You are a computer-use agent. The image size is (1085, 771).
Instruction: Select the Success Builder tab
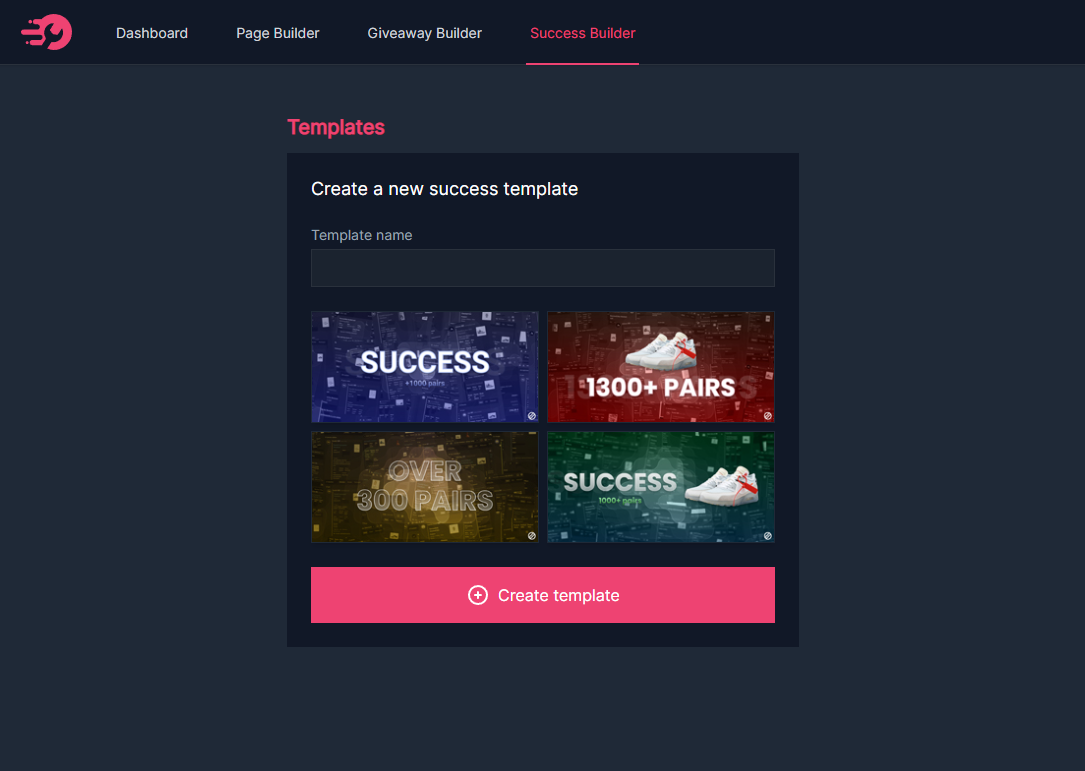pyautogui.click(x=583, y=33)
